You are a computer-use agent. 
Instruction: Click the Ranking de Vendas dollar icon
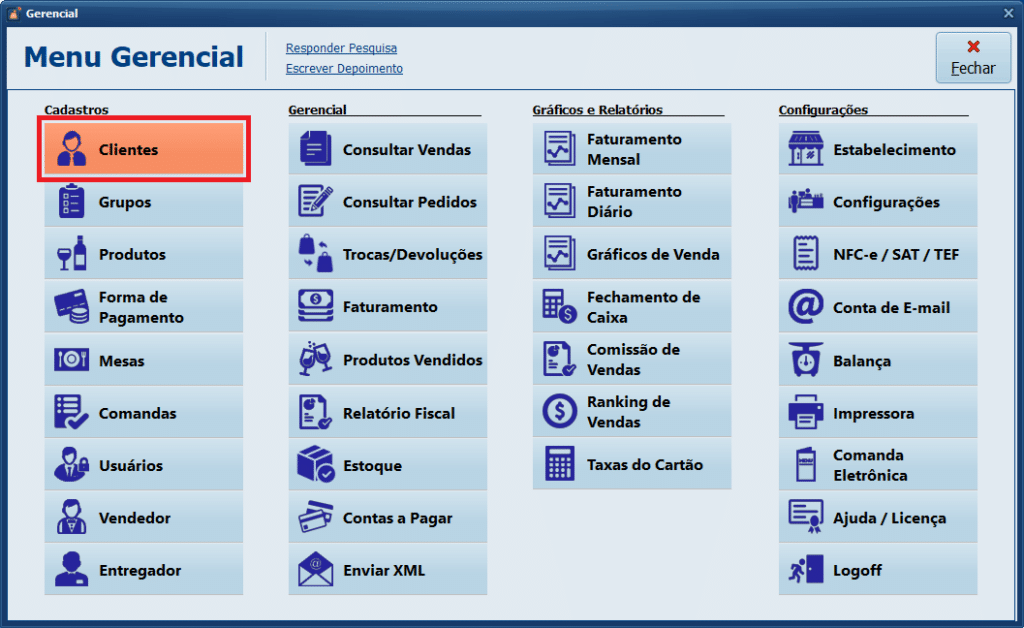tap(560, 411)
